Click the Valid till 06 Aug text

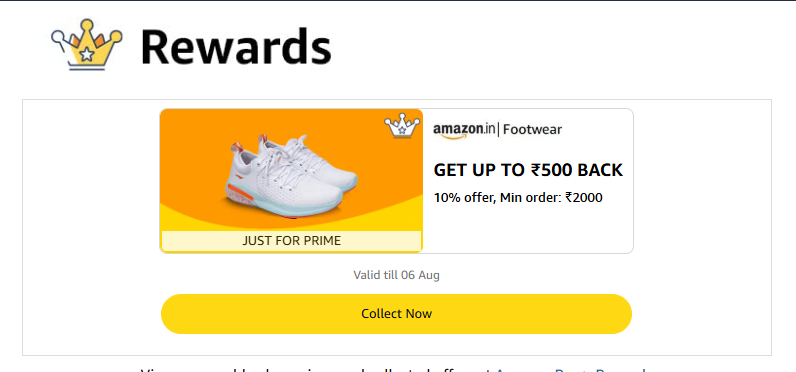point(396,275)
